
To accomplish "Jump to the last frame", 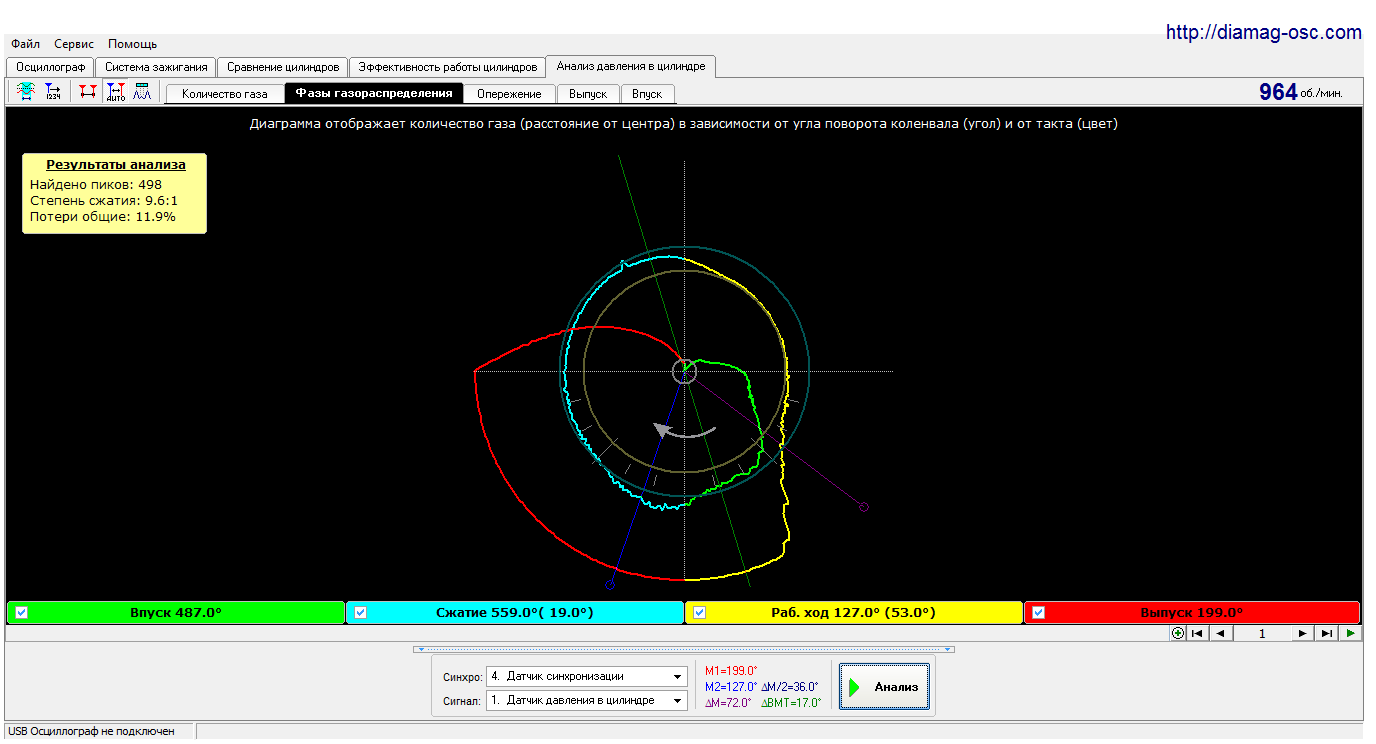I will coord(1327,633).
